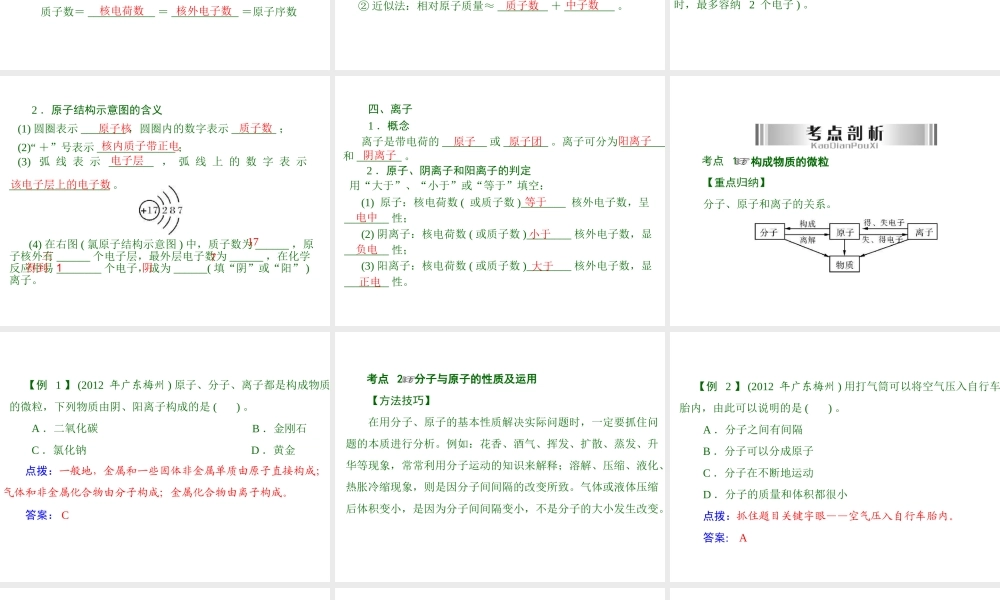
Task: Choose option D．黄金
Action: 273,450
